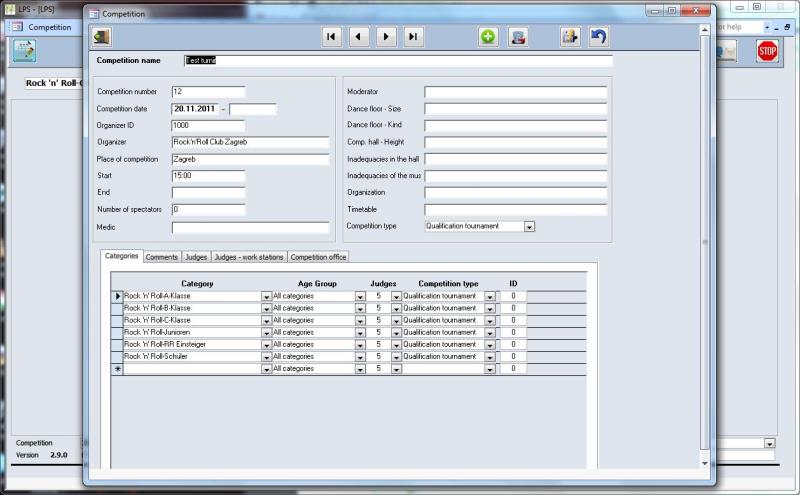Click the Place of competition field
The width and height of the screenshot is (800, 495).
250,159
